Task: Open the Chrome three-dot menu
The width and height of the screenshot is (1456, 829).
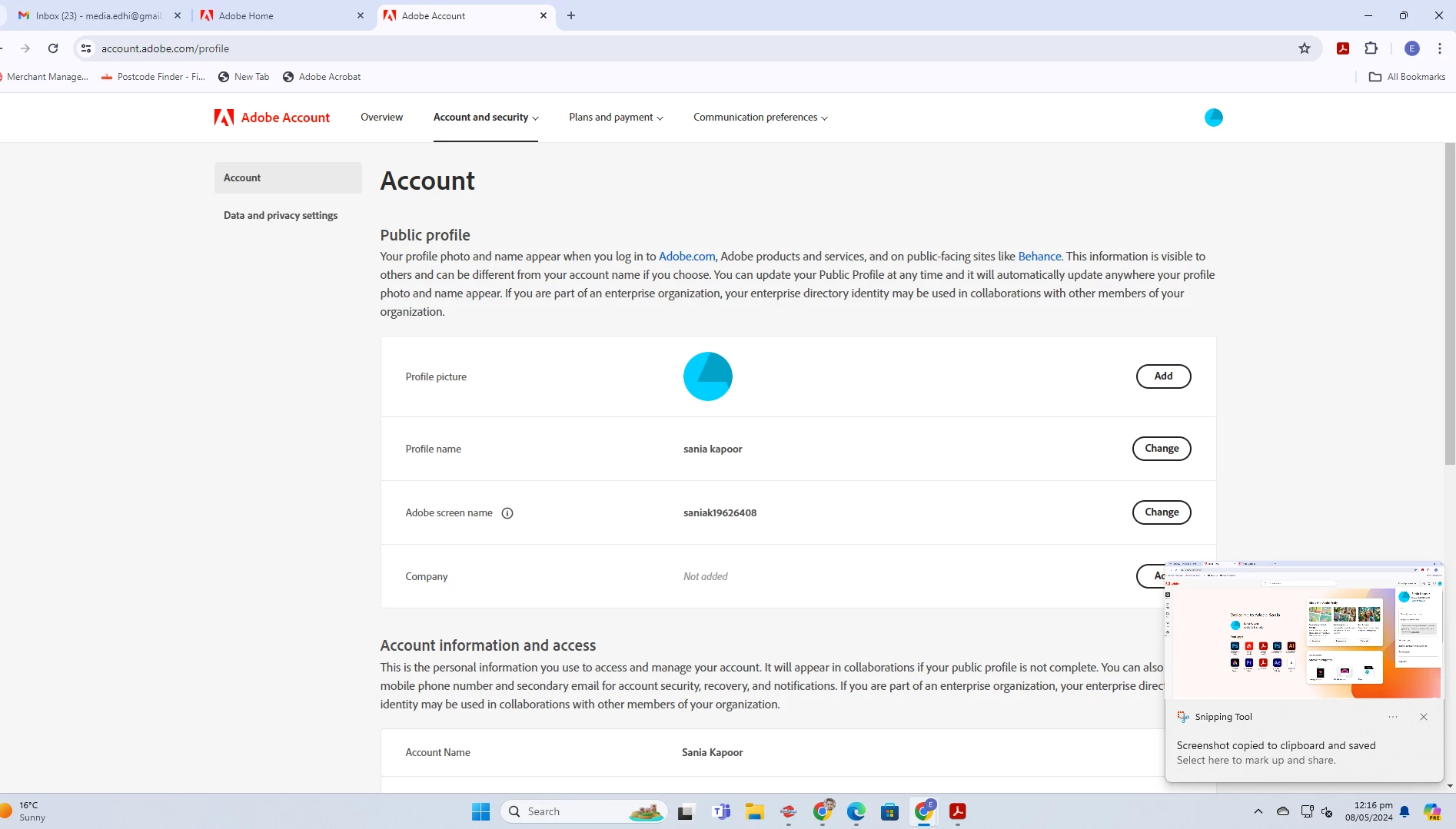Action: click(x=1440, y=48)
